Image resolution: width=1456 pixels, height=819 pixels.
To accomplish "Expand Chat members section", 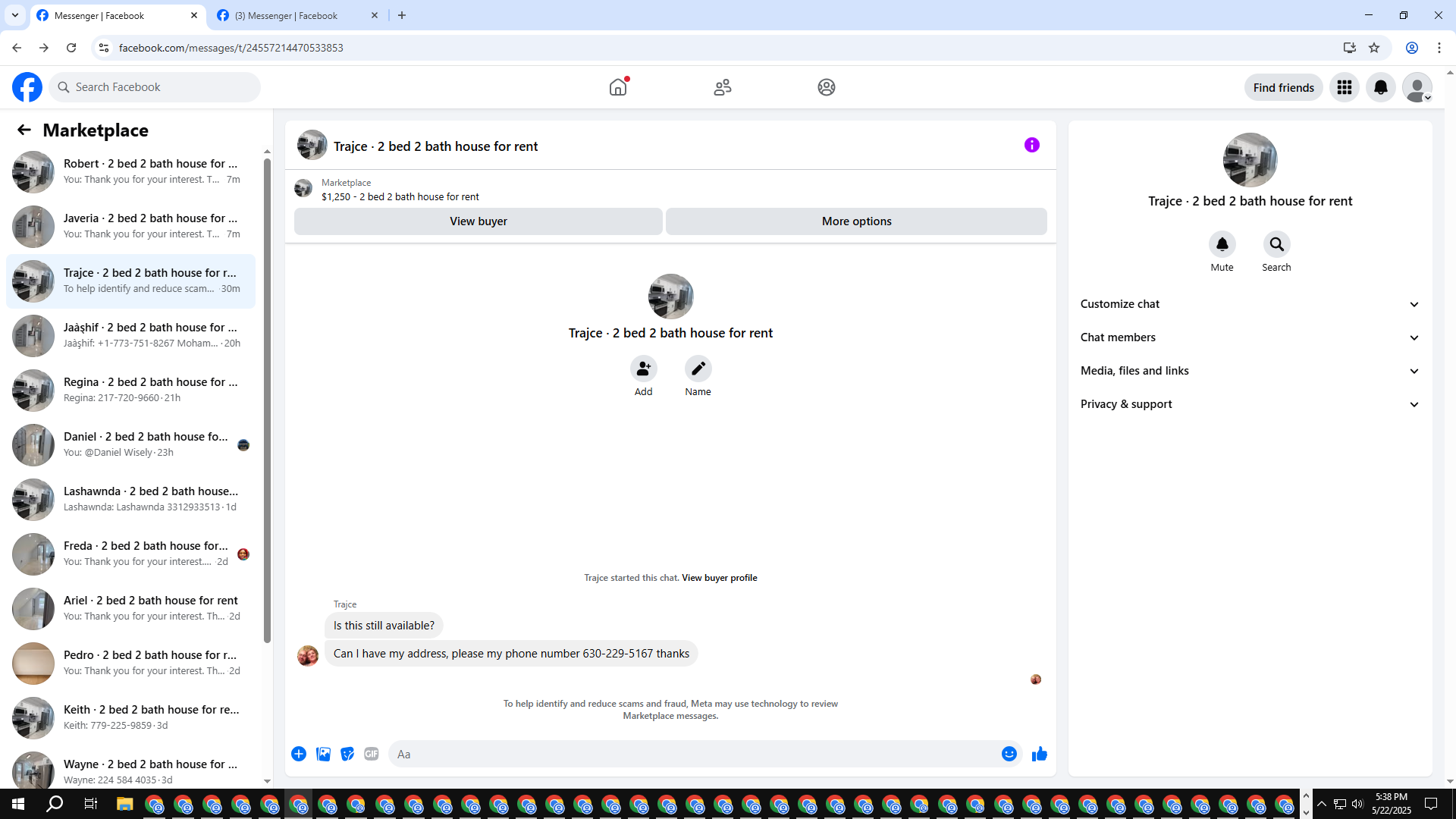I will tap(1250, 337).
